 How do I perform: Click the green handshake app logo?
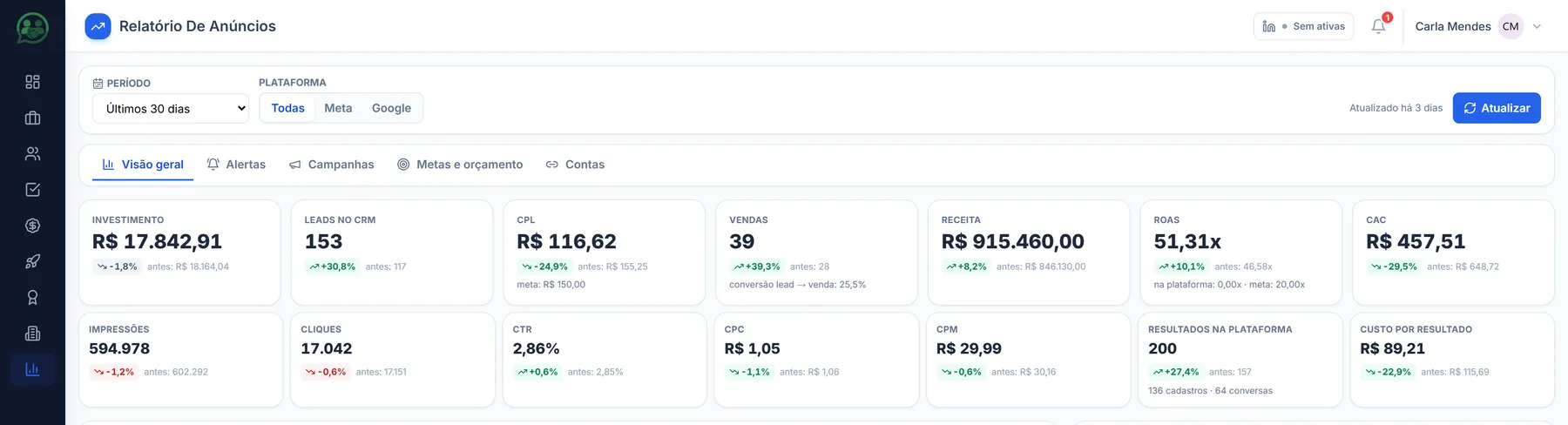32,28
